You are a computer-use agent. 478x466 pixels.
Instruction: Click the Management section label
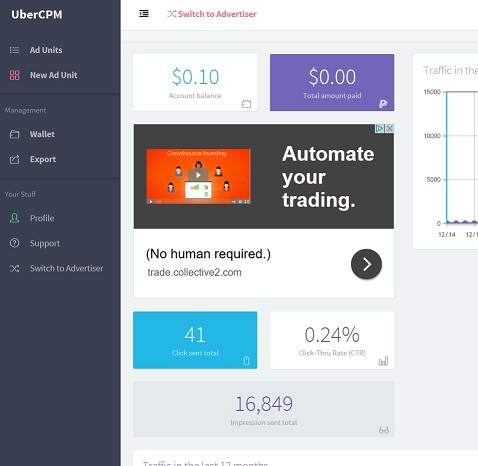click(x=26, y=110)
